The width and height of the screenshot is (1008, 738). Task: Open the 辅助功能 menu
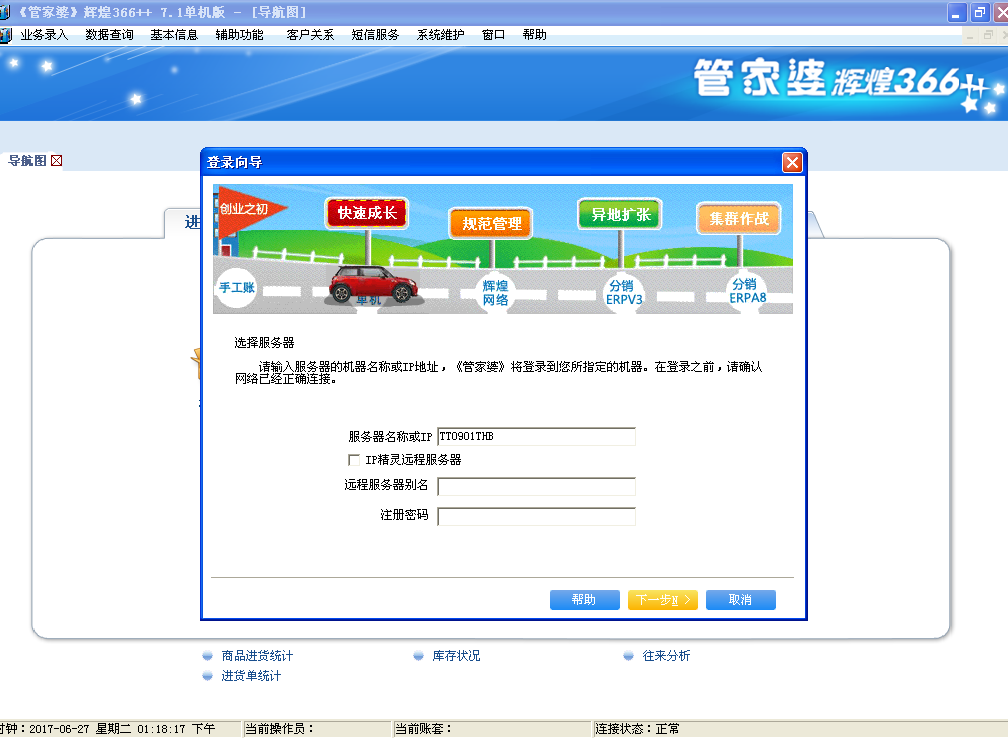coord(239,35)
